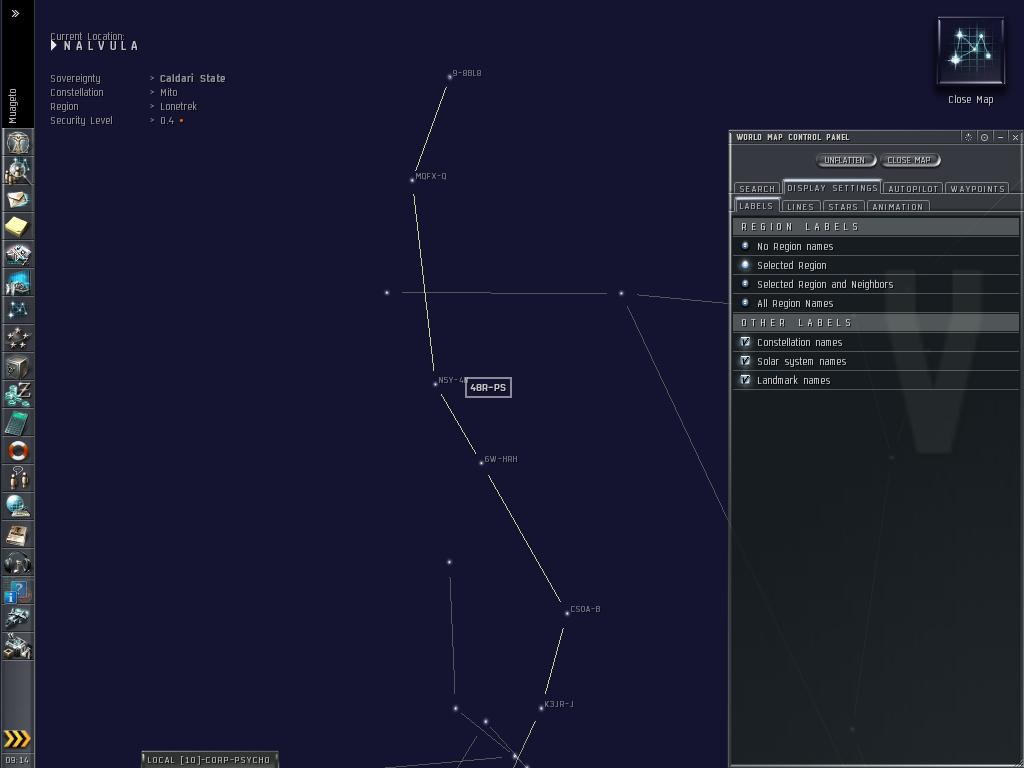Viewport: 1024px width, 768px height.
Task: Click the Region Labels section header
Action: pos(876,227)
